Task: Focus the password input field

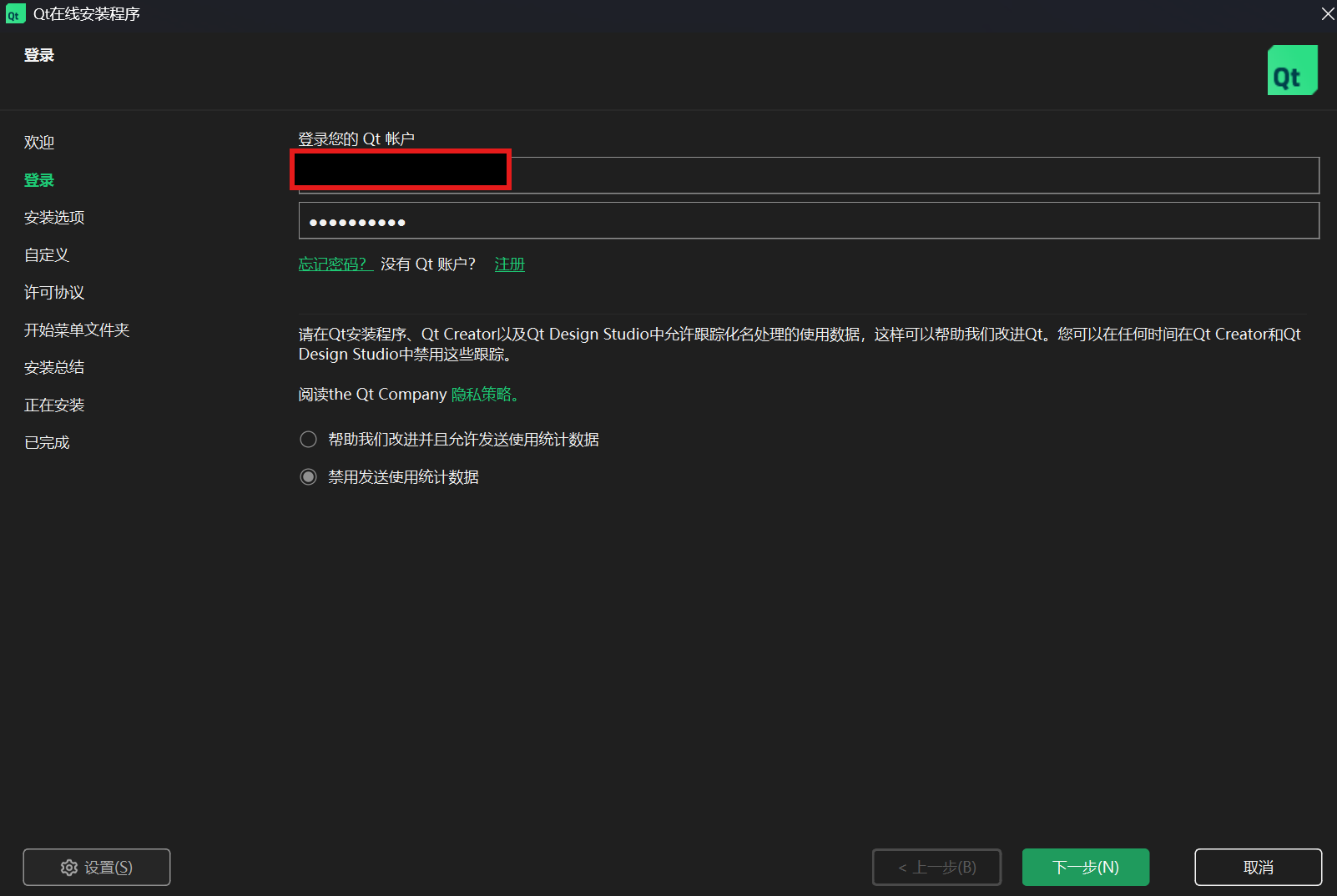Action: 809,221
